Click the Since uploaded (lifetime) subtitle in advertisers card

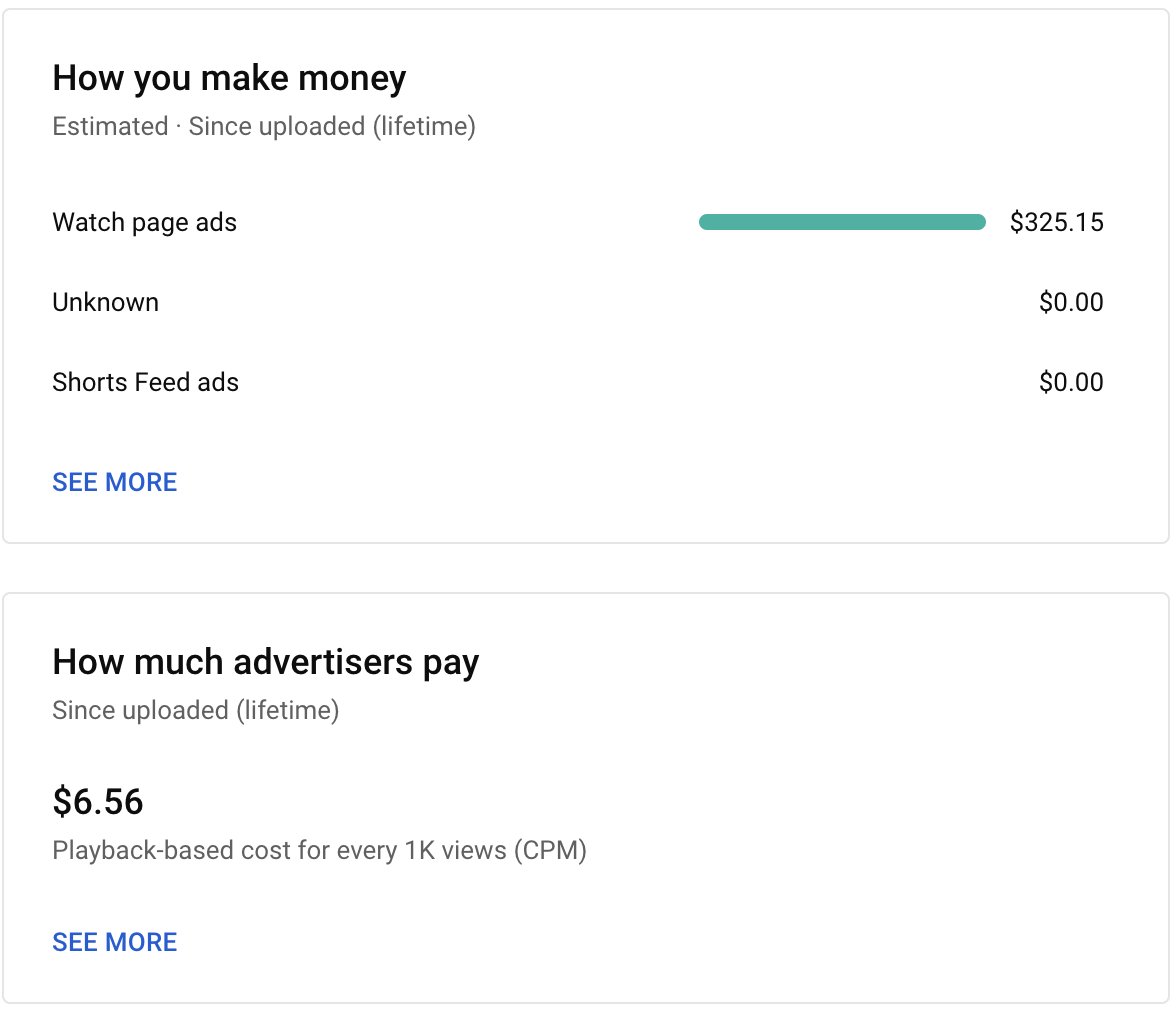196,710
